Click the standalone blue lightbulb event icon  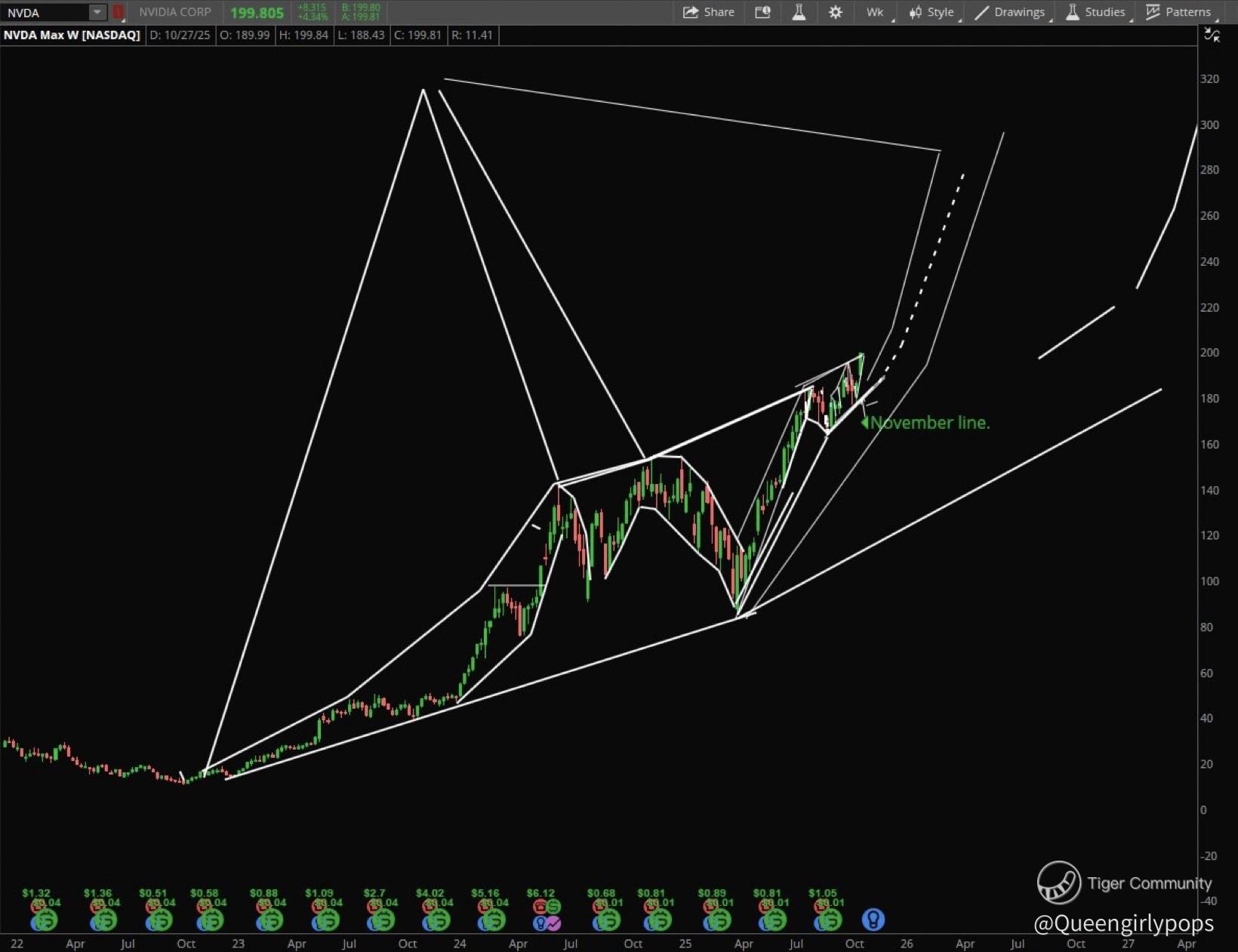pyautogui.click(x=873, y=920)
